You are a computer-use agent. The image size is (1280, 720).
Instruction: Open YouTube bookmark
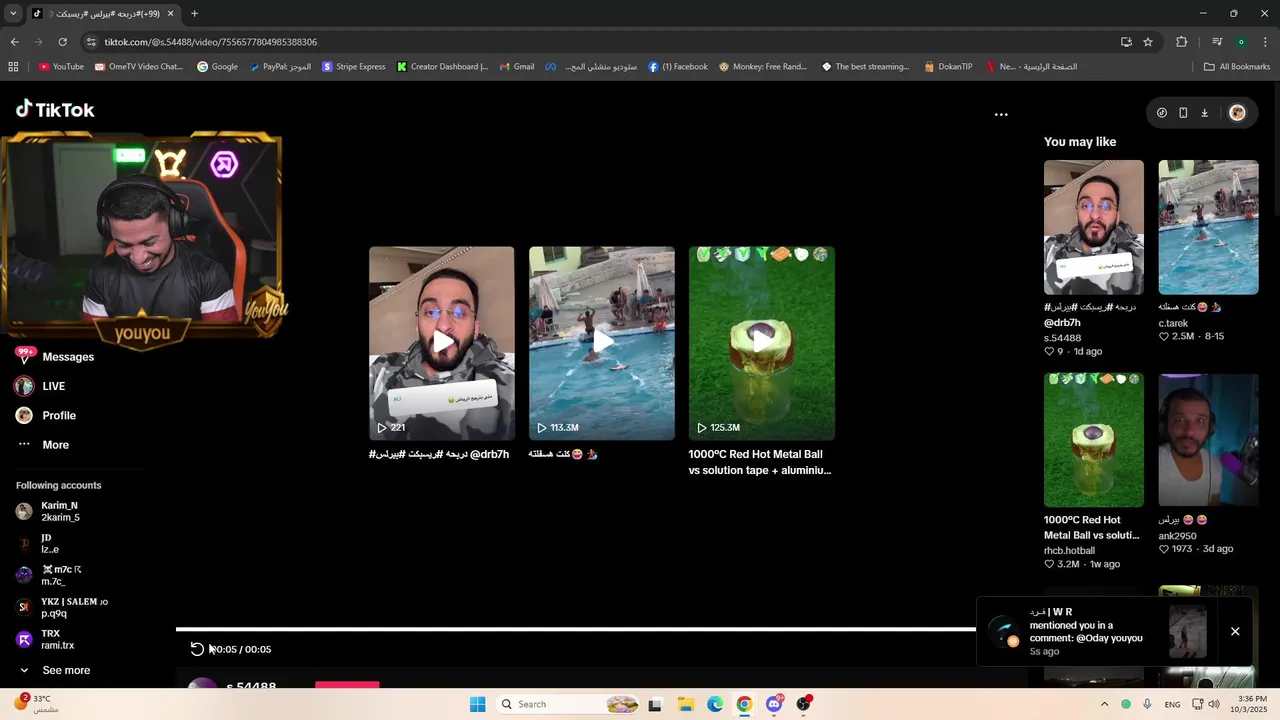pos(61,67)
